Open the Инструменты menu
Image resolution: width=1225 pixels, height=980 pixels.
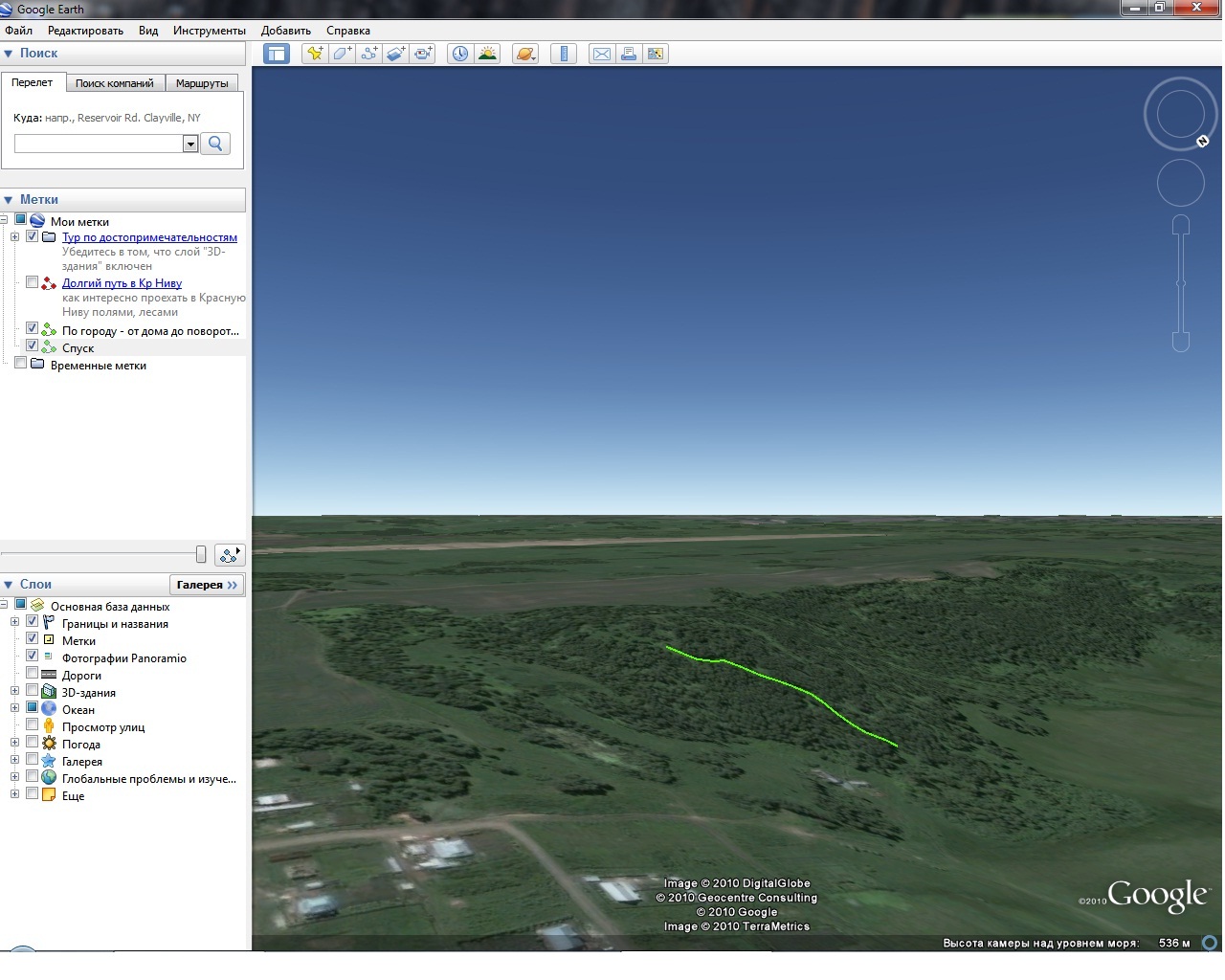click(x=209, y=31)
